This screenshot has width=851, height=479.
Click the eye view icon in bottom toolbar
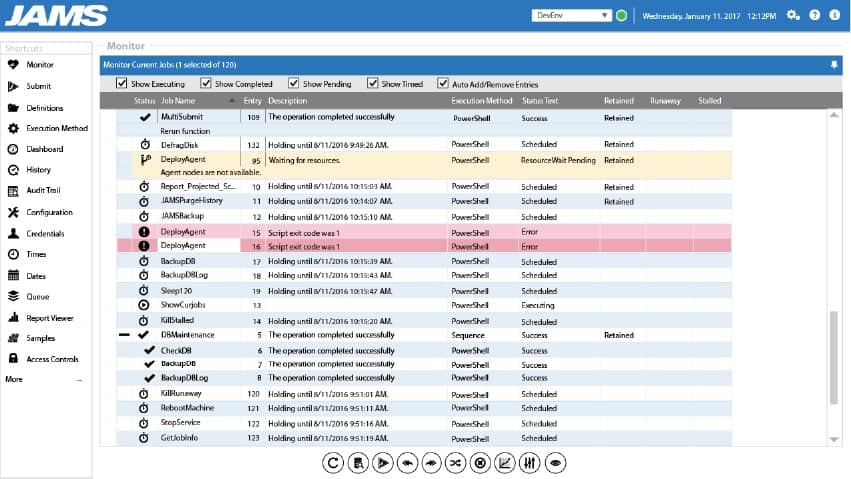(x=555, y=462)
